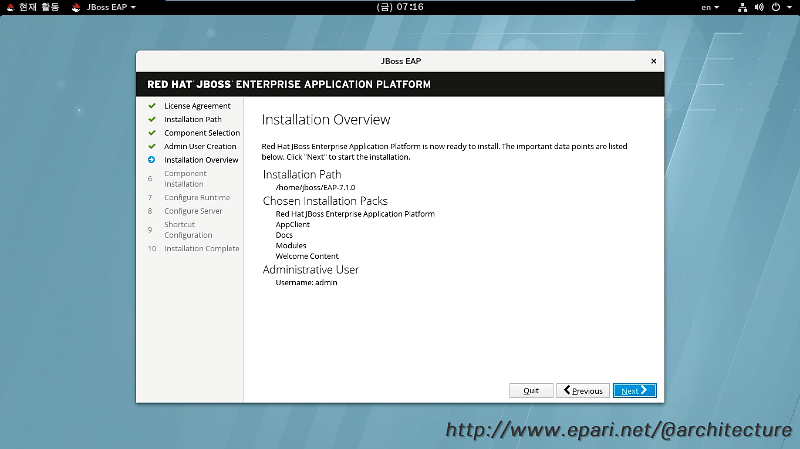Screen dimensions: 800x449
Task: Close the JBoss EAP installer window
Action: point(654,61)
